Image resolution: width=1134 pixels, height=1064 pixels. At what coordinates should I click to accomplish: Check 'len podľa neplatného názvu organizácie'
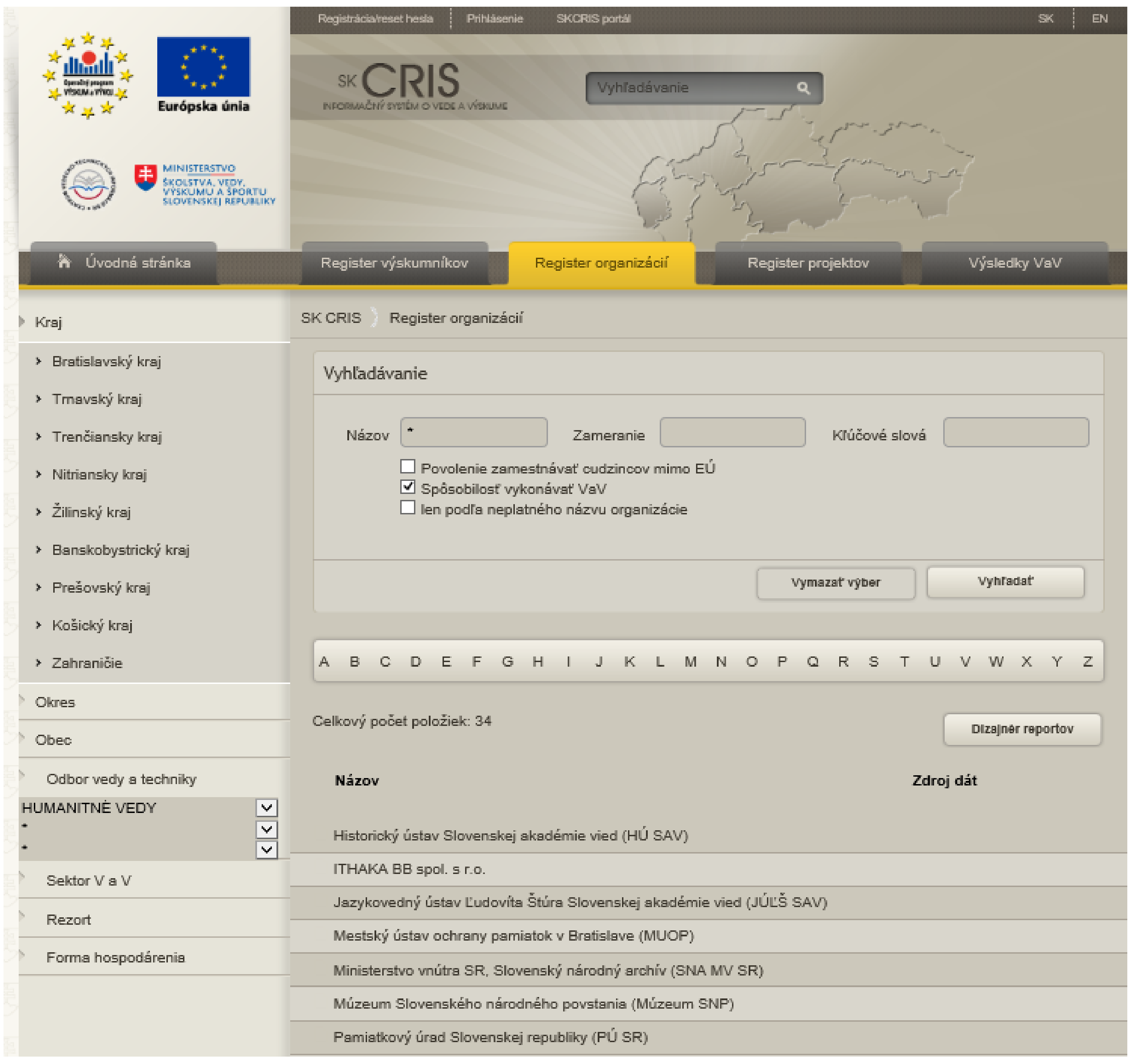coord(408,508)
